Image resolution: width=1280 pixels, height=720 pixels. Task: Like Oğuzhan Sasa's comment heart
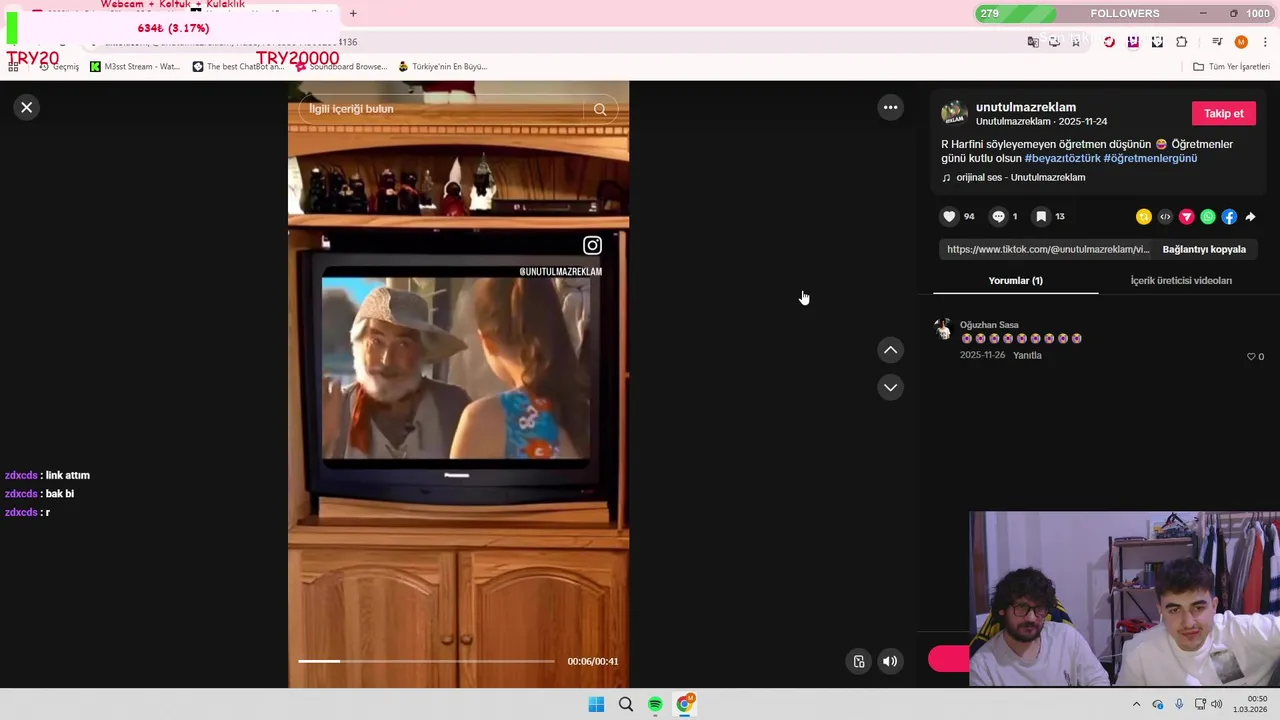pyautogui.click(x=1251, y=356)
